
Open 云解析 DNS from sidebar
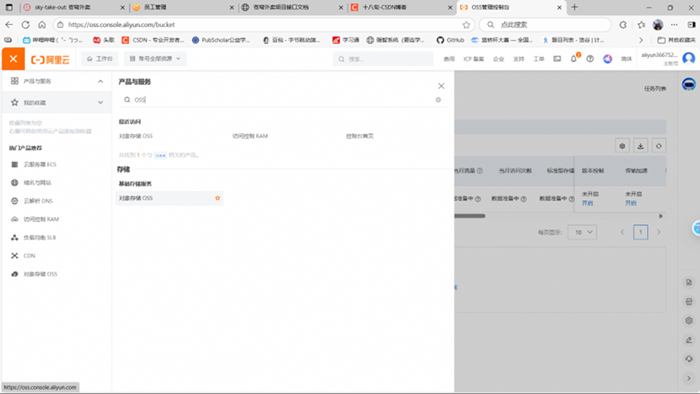click(x=38, y=201)
